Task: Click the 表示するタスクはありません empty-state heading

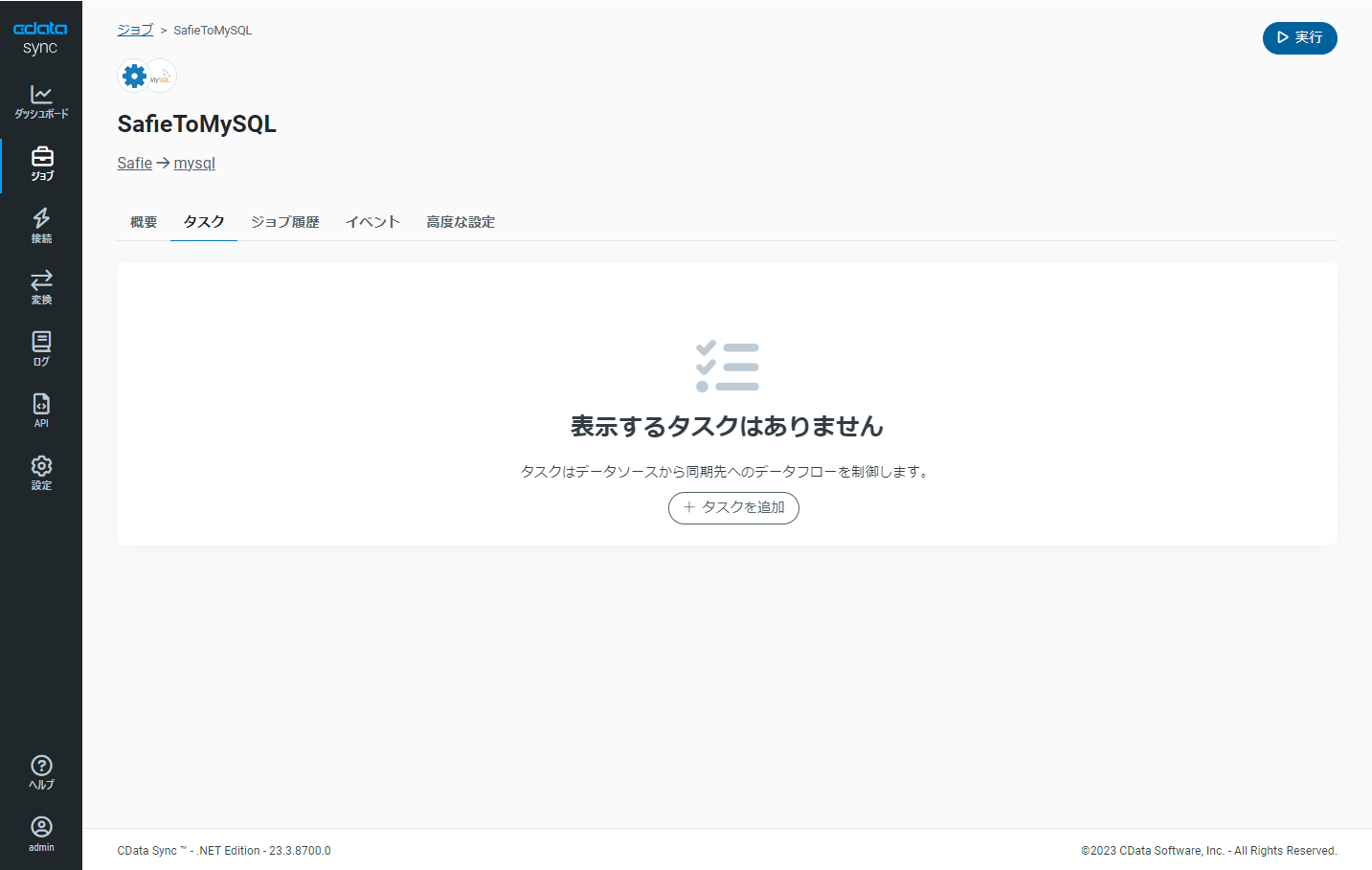Action: point(727,426)
